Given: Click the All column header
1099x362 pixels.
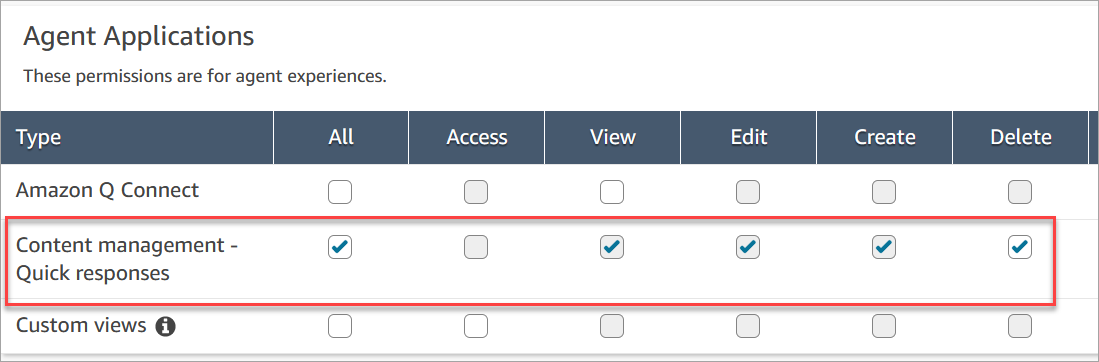Looking at the screenshot, I should tap(341, 137).
